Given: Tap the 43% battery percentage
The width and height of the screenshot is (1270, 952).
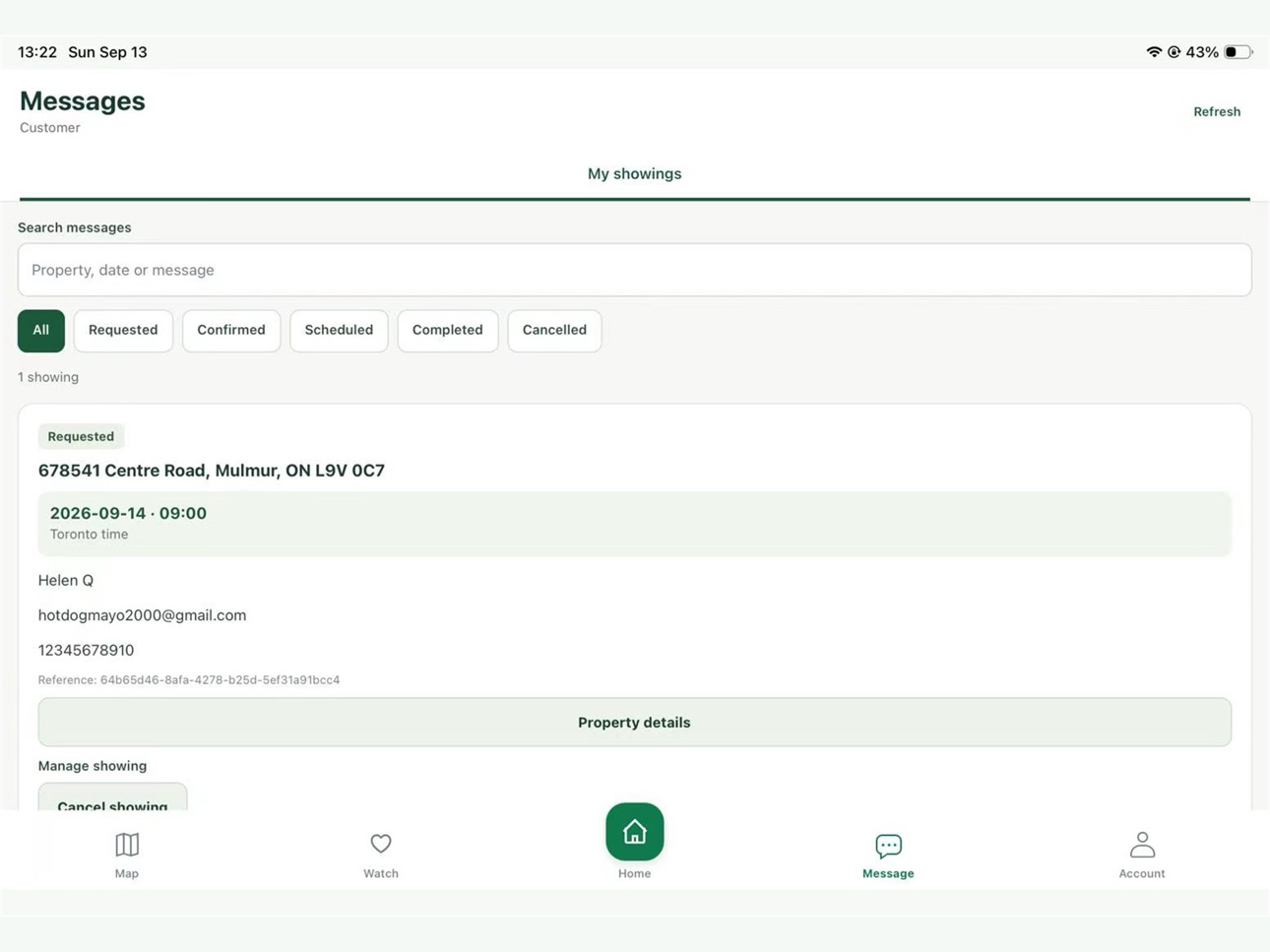Looking at the screenshot, I should coord(1202,52).
